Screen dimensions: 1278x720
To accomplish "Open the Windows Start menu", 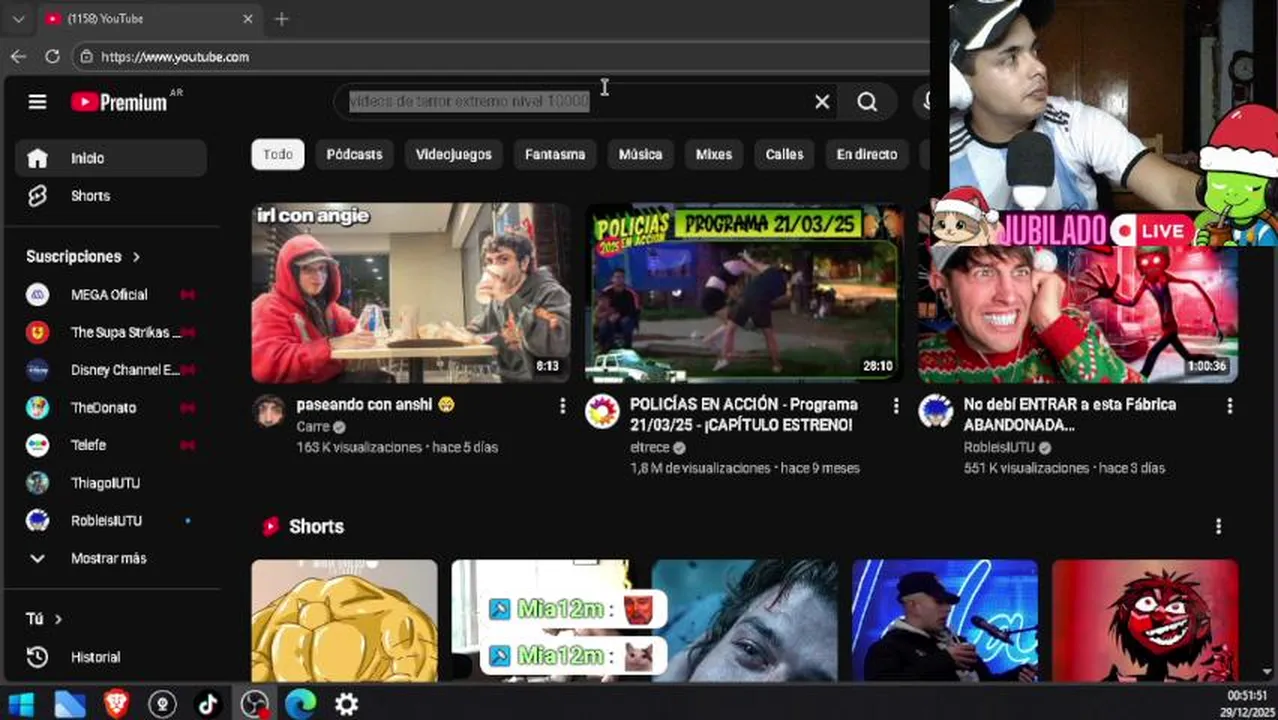I will tap(20, 704).
